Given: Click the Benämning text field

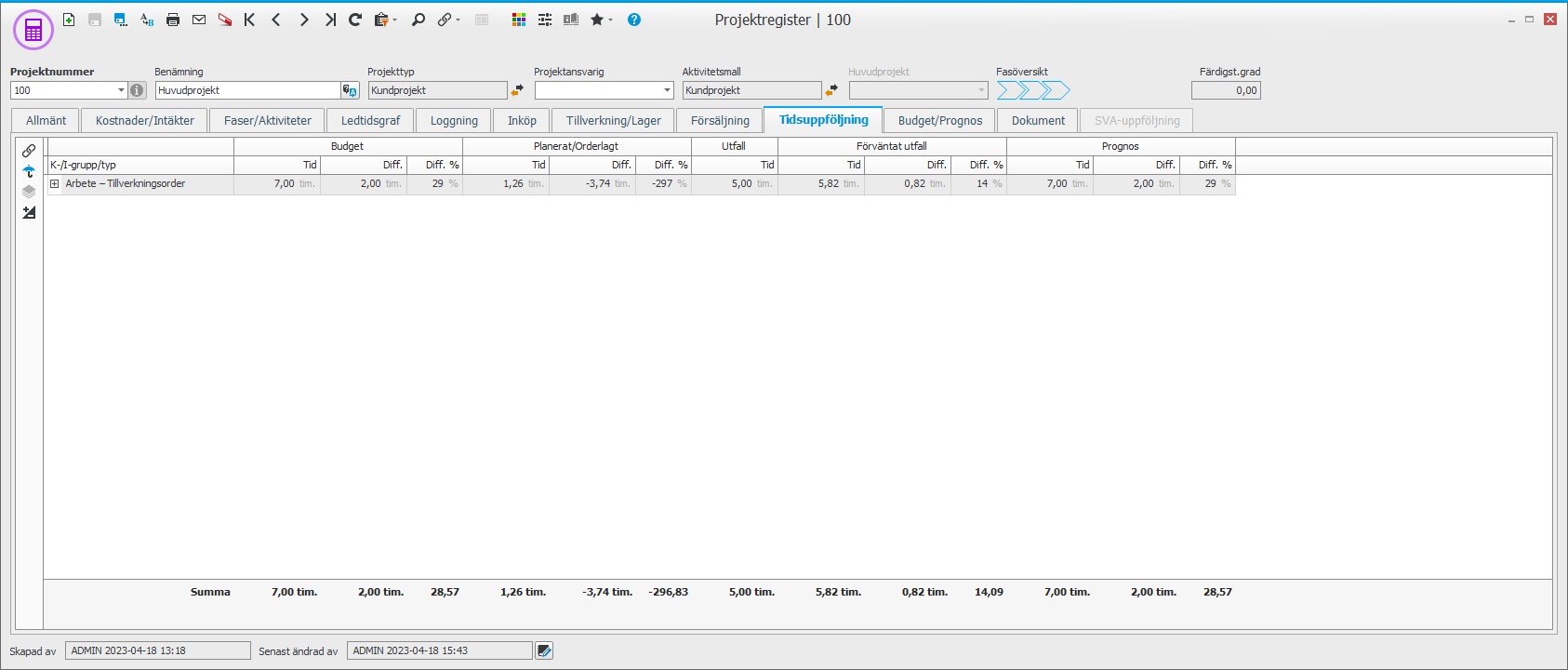Looking at the screenshot, I should point(247,90).
